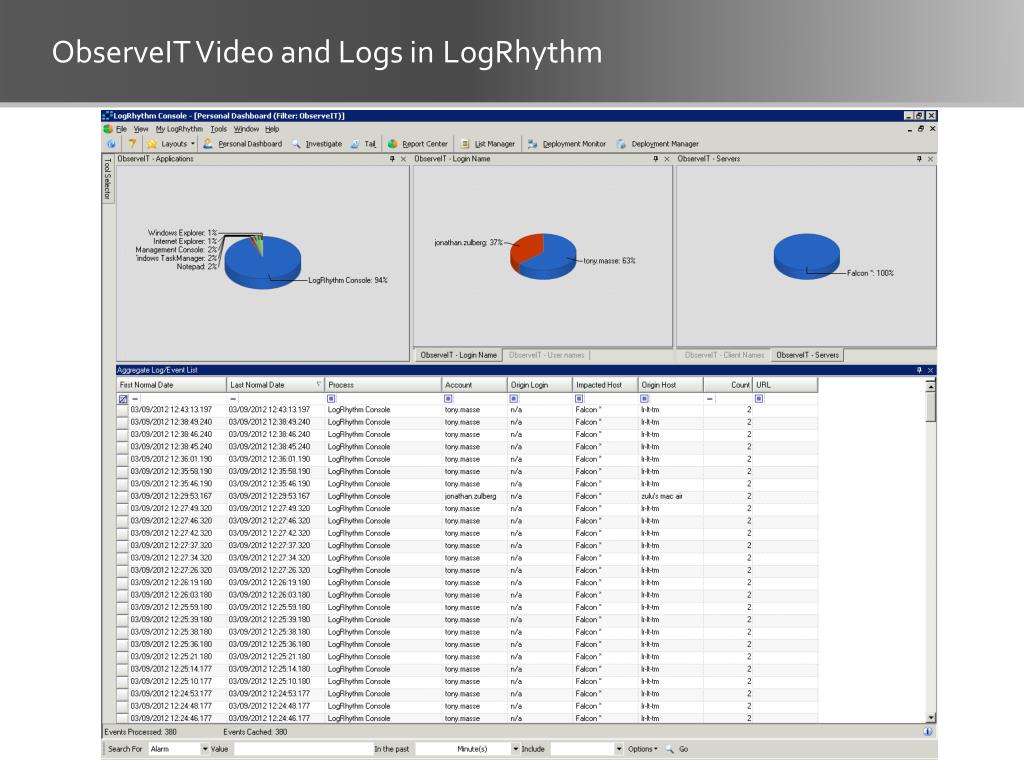Open Count filter operator dropdown
The width and height of the screenshot is (1024, 768).
[710, 399]
